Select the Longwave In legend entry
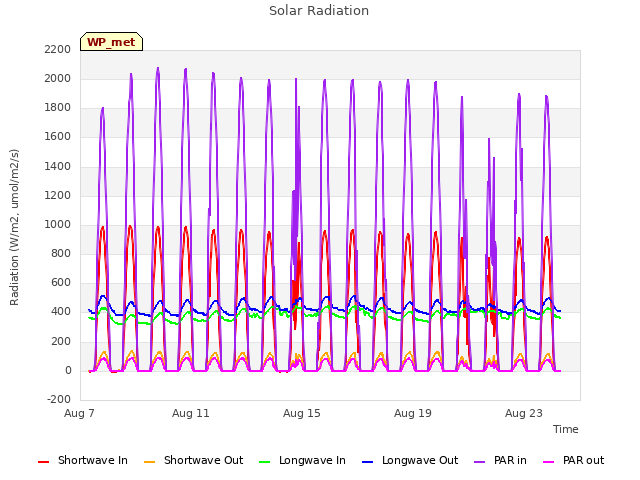This screenshot has width=640, height=480. pos(302,460)
